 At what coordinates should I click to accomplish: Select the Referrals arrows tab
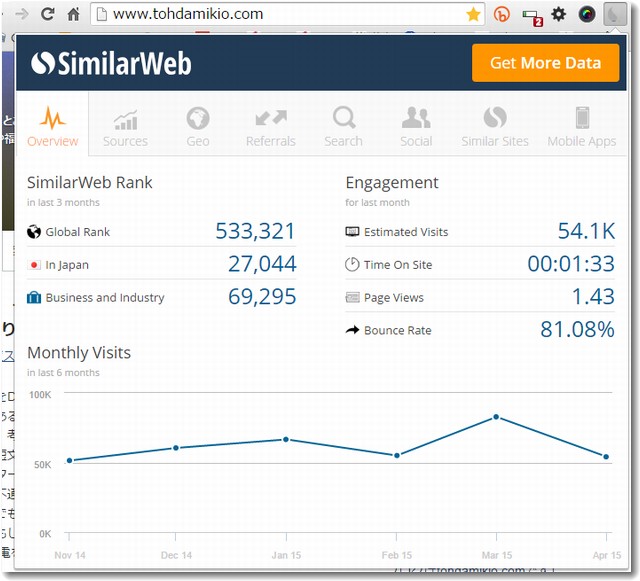coord(271,126)
